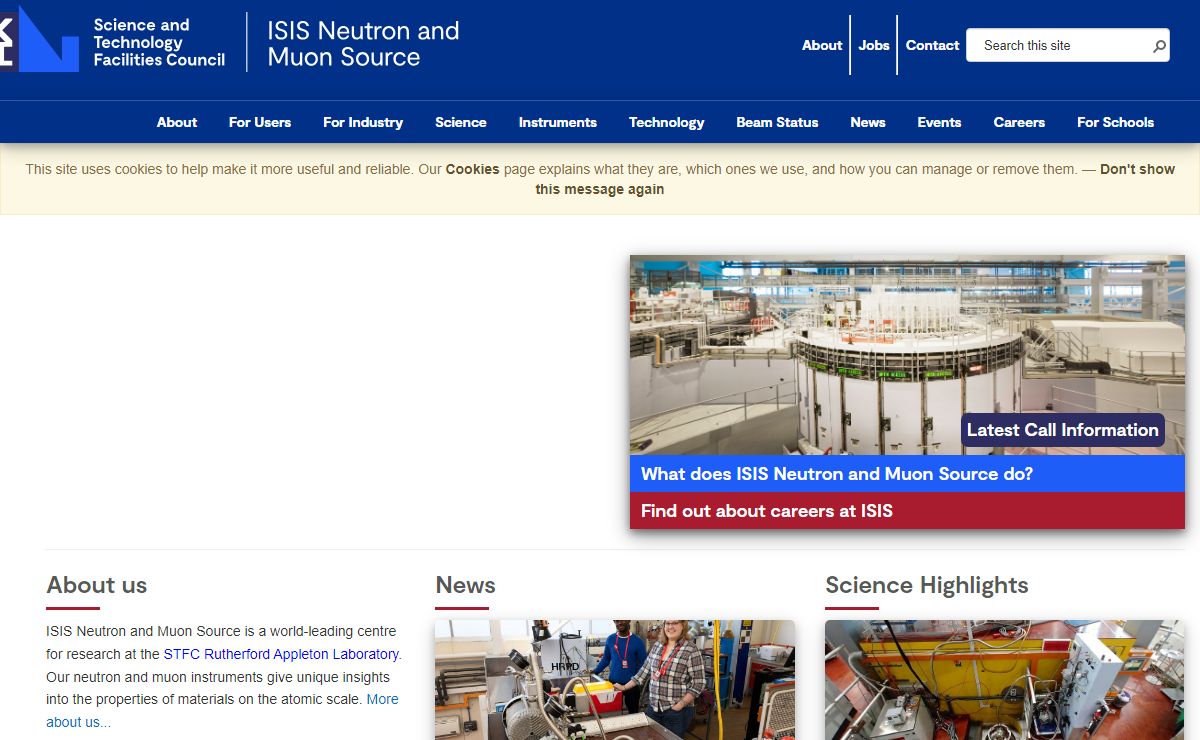This screenshot has width=1200, height=740.
Task: Select Science in navigation bar
Action: 461,122
